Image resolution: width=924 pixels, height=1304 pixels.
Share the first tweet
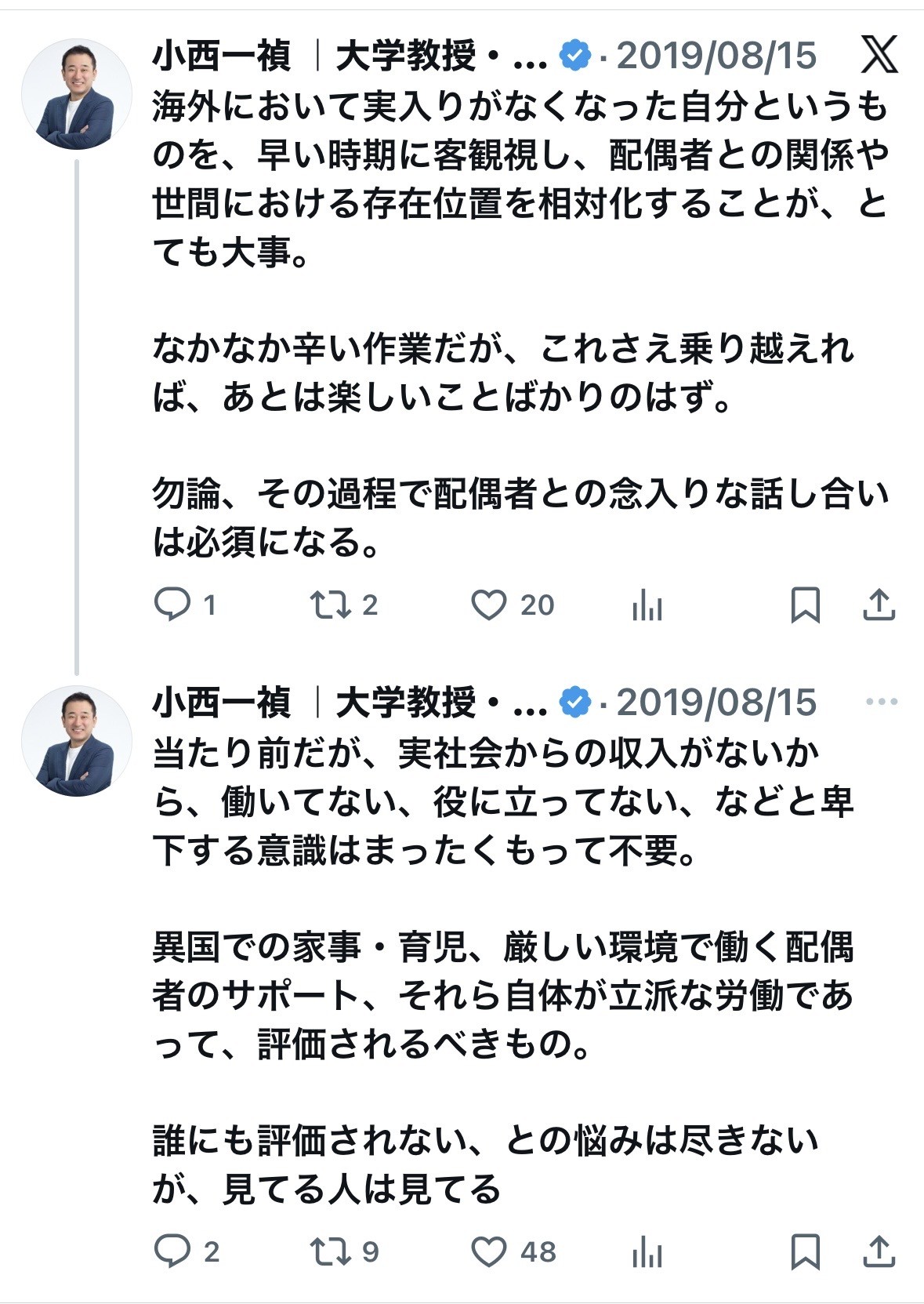click(x=879, y=605)
